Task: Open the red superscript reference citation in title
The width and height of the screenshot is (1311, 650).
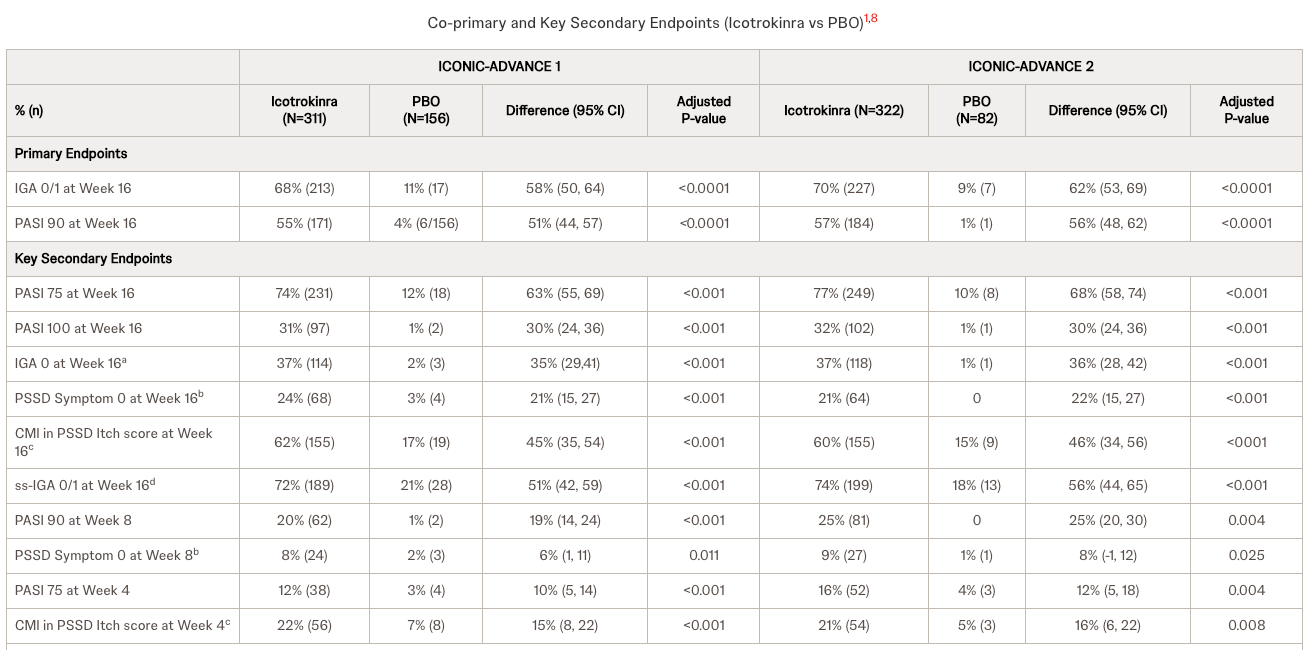Action: tap(871, 18)
